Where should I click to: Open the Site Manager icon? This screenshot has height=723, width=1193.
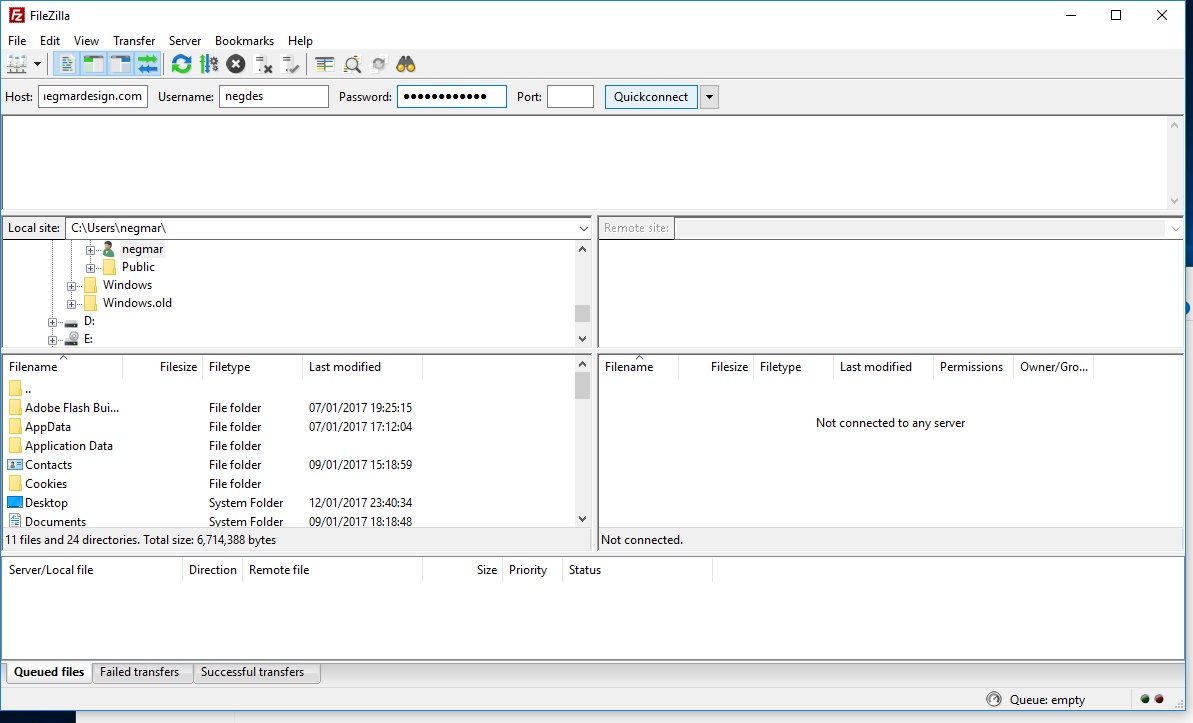(17, 64)
